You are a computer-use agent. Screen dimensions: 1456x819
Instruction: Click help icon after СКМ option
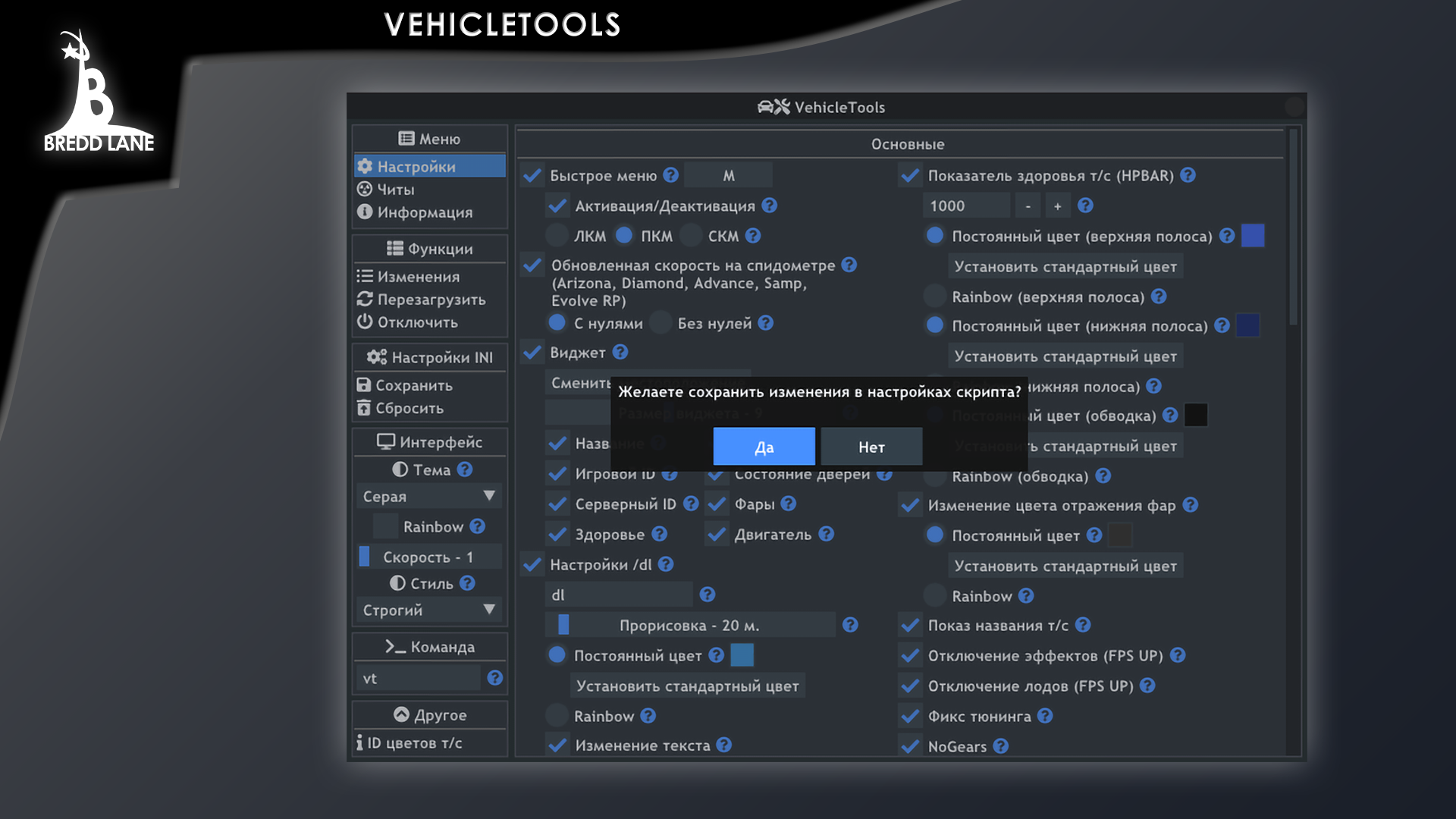[x=752, y=236]
